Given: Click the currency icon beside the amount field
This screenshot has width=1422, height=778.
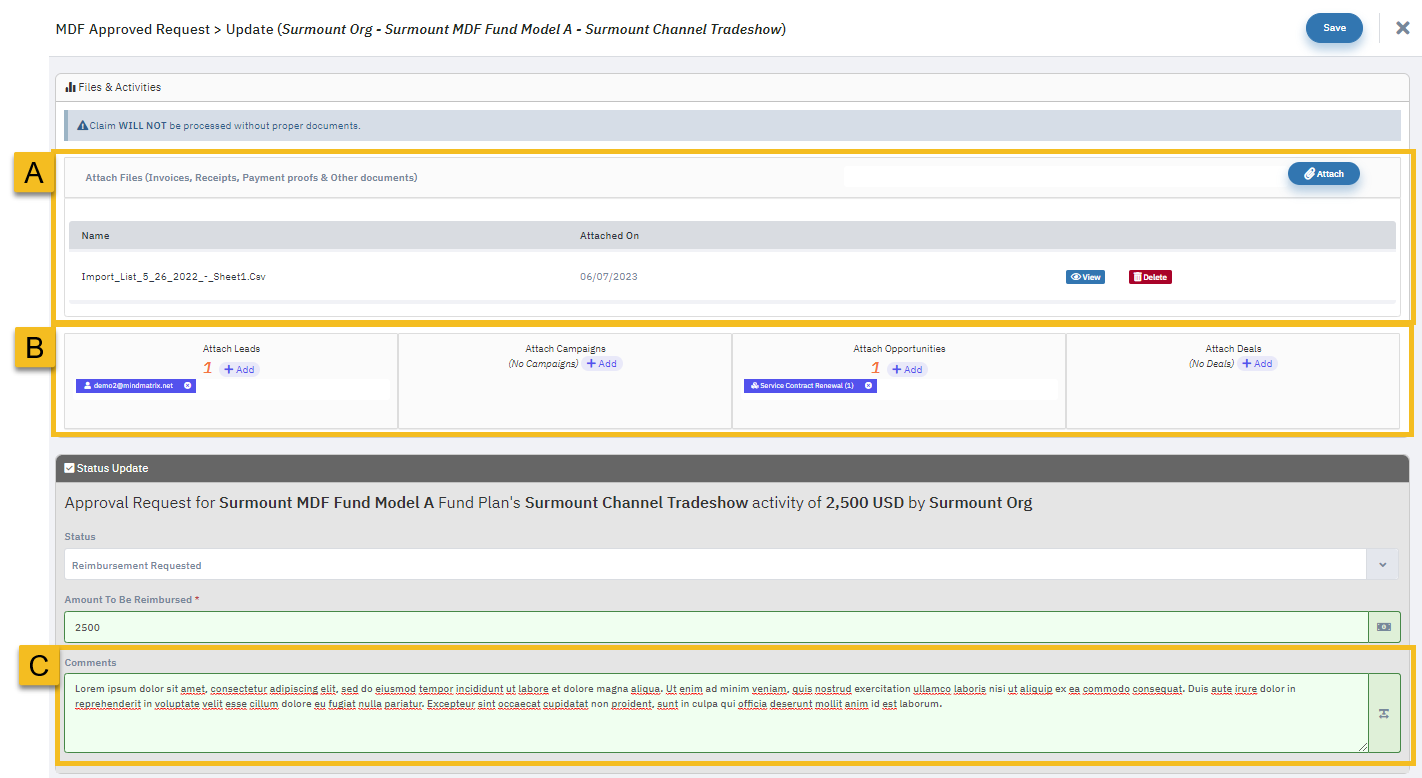Looking at the screenshot, I should coord(1384,627).
